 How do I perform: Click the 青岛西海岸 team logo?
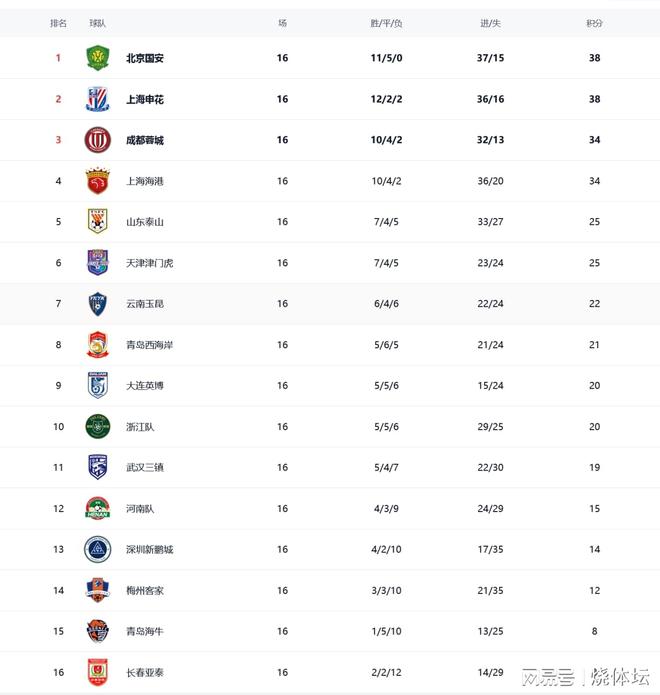click(97, 345)
